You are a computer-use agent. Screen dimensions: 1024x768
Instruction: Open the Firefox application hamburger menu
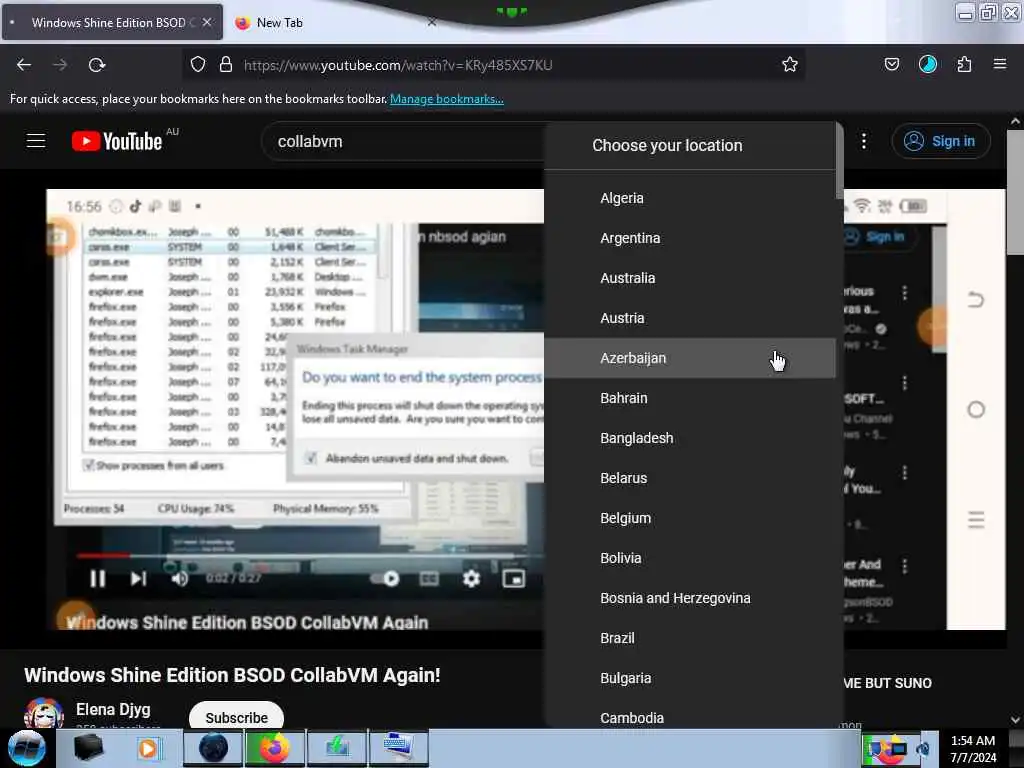click(x=1000, y=64)
